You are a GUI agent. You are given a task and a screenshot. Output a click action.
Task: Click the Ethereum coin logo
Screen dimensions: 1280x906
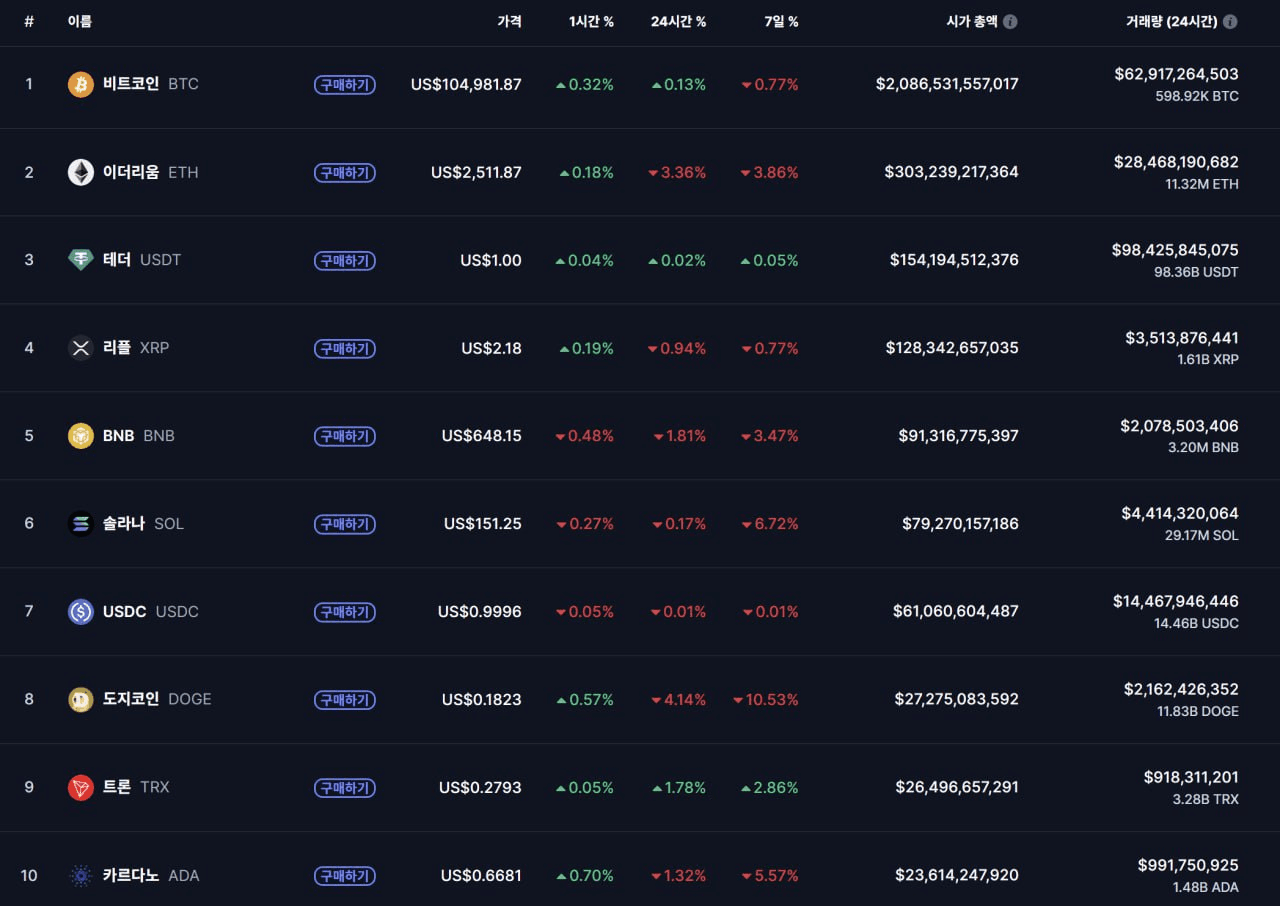(81, 172)
